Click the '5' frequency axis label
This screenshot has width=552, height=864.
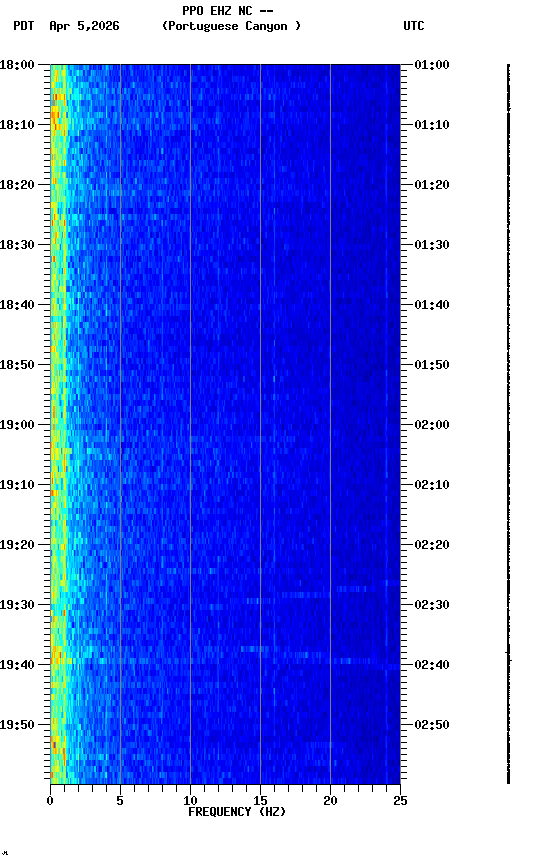120,801
